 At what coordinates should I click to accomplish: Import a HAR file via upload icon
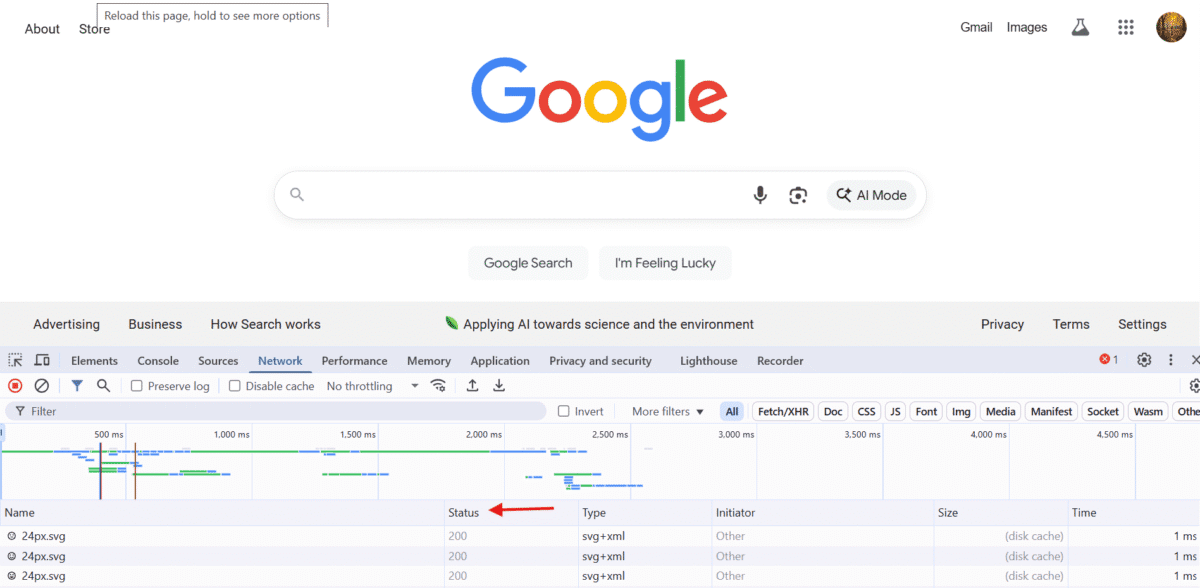click(472, 385)
